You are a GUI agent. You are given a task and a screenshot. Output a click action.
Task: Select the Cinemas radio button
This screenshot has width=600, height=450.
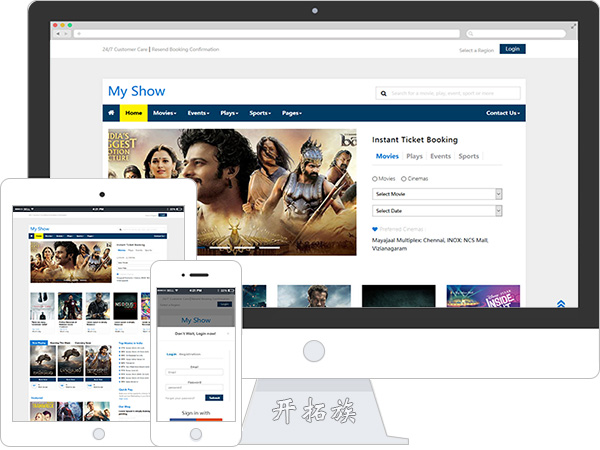click(x=403, y=179)
